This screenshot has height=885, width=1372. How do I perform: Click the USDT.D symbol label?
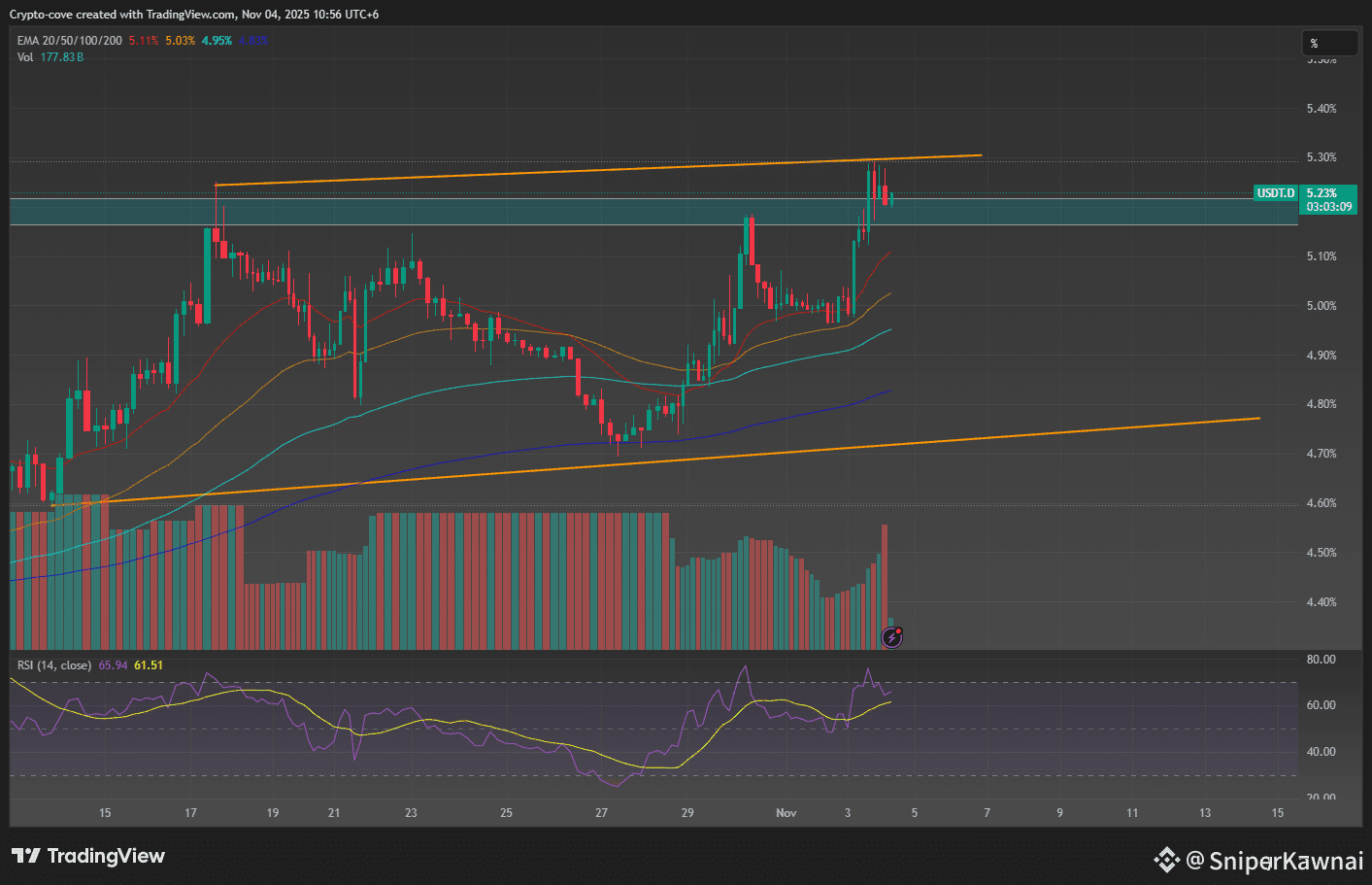point(1276,193)
